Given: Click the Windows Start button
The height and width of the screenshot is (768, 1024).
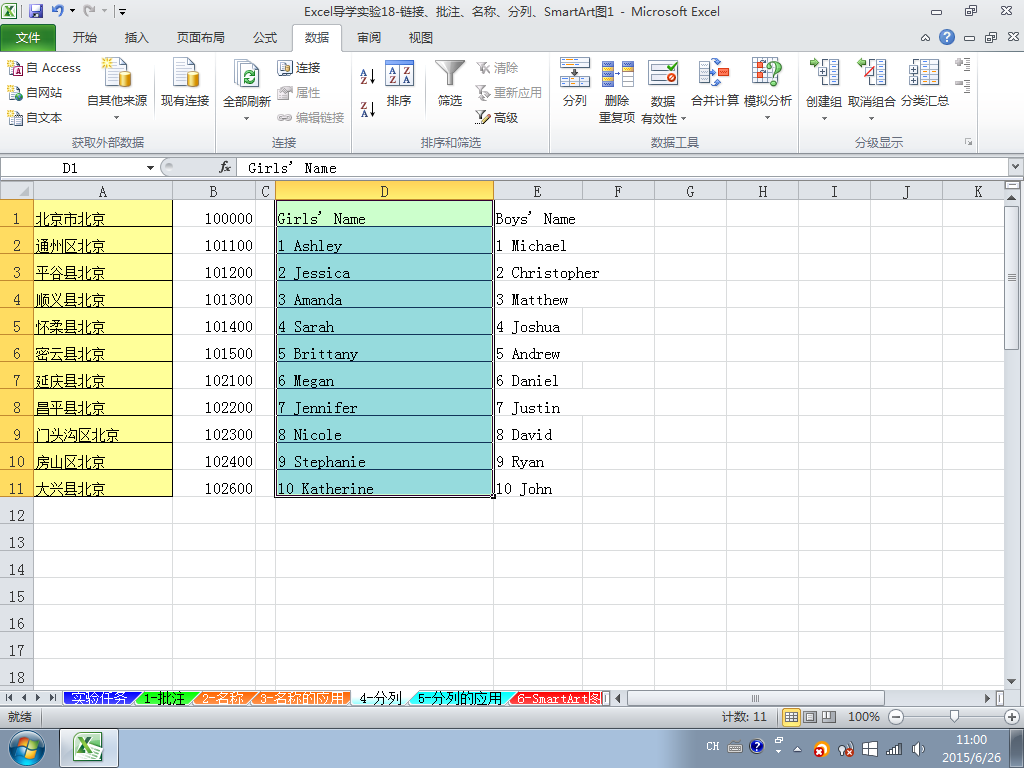Looking at the screenshot, I should [x=27, y=748].
